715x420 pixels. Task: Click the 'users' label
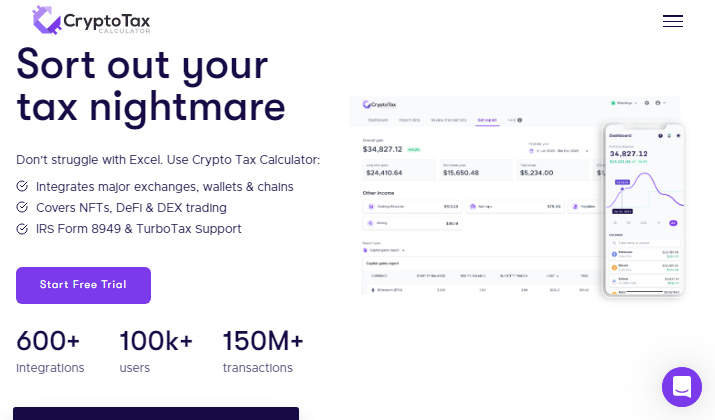click(135, 368)
